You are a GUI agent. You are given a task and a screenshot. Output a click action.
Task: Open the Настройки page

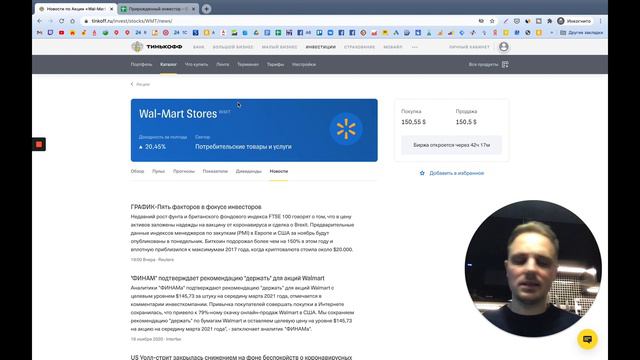point(304,64)
